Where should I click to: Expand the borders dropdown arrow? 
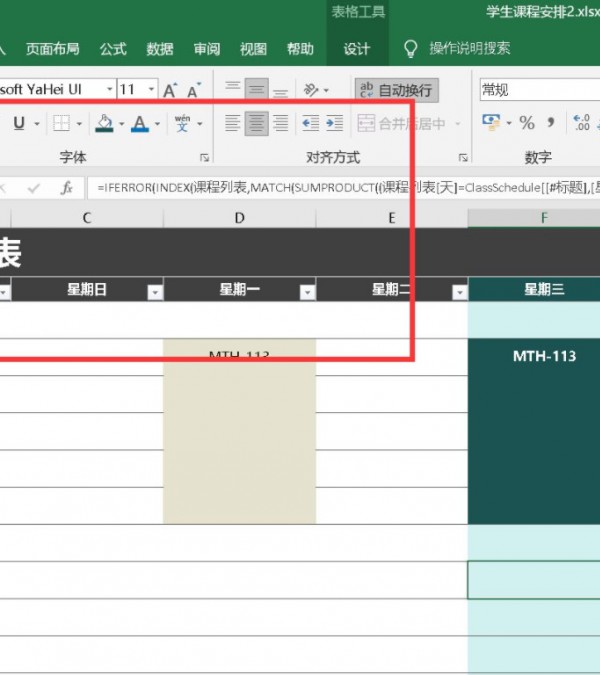79,124
